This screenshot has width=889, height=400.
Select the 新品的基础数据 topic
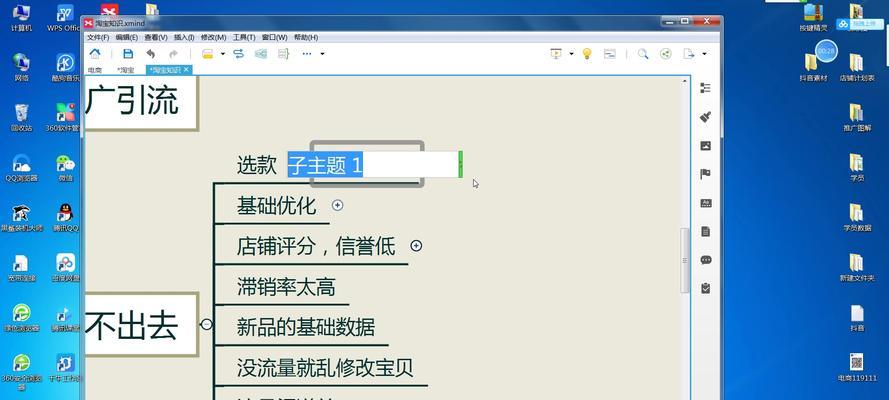coord(306,327)
